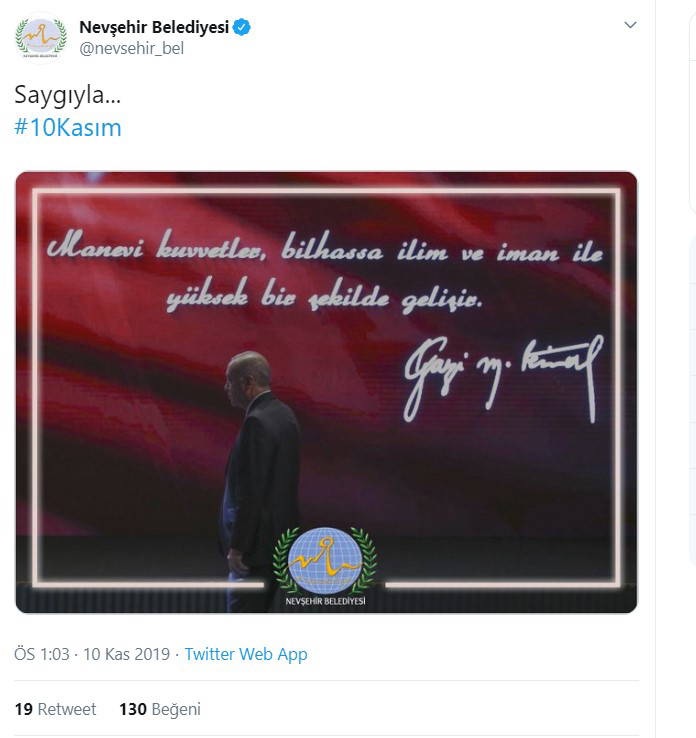
Task: View the 130 Beğeni likes list
Action: [x=160, y=709]
